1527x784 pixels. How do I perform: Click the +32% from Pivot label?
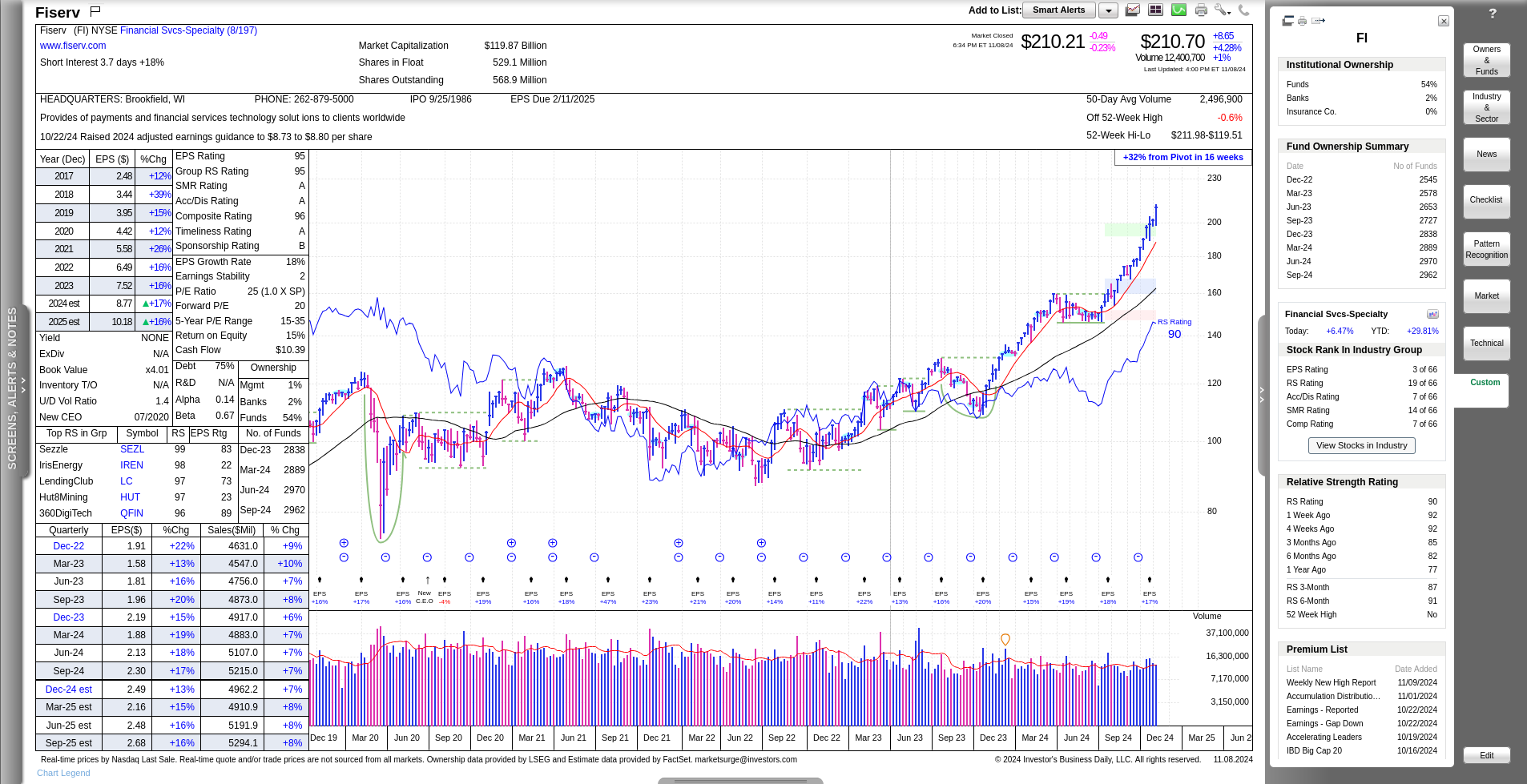click(1183, 157)
